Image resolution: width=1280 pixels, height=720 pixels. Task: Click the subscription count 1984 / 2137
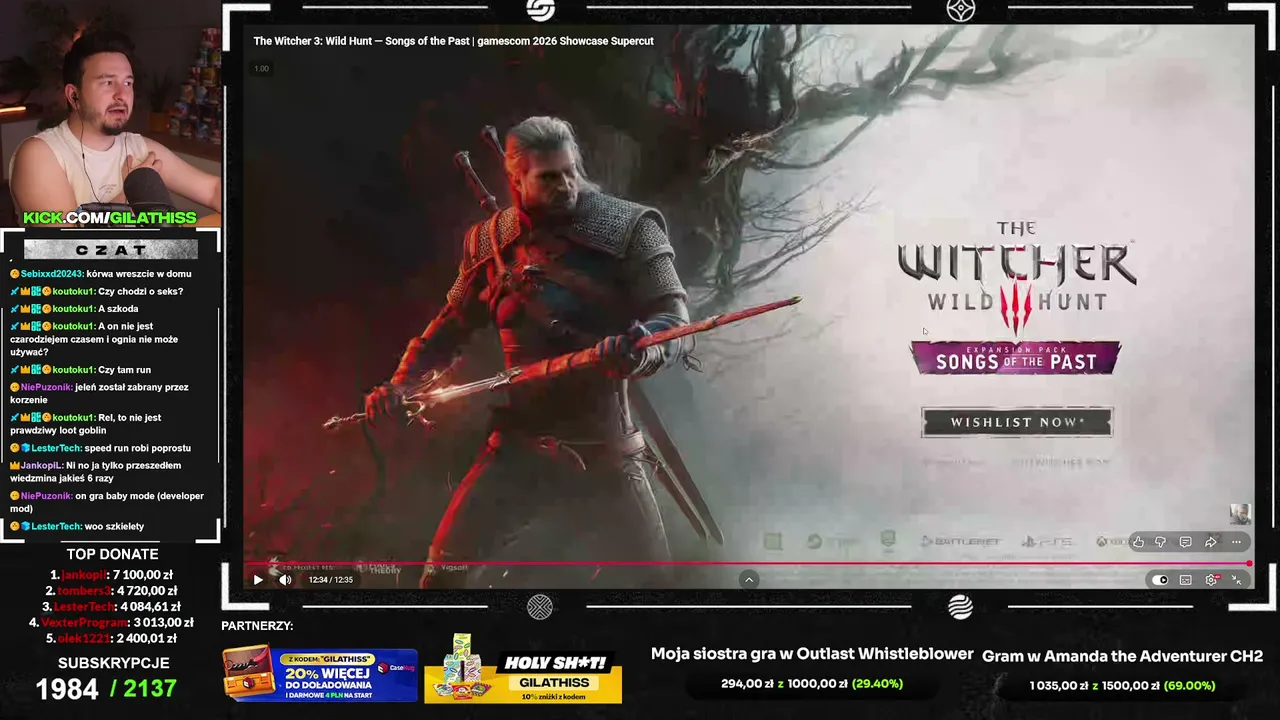[x=106, y=689]
